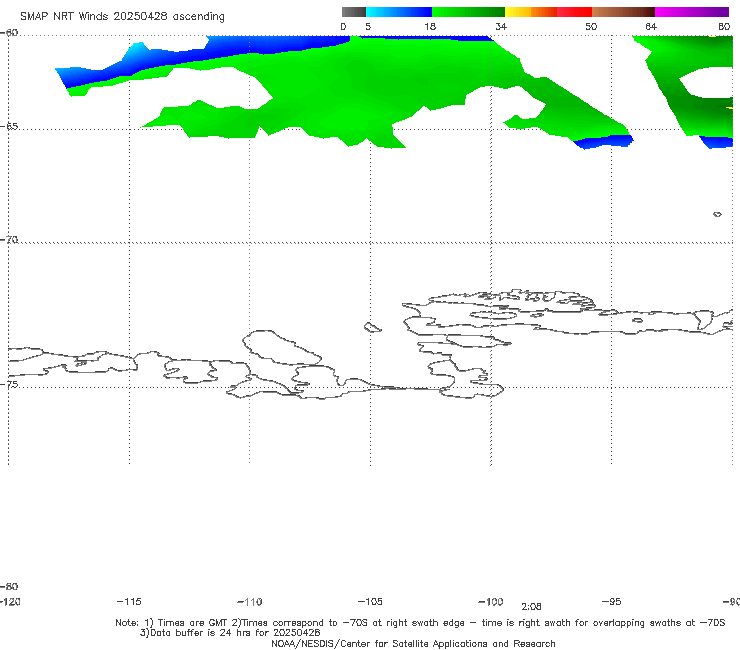Click the latitude label -70

9,239
